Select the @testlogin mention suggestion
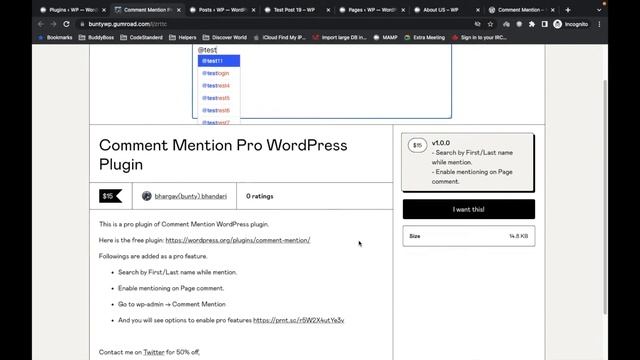 click(219, 73)
